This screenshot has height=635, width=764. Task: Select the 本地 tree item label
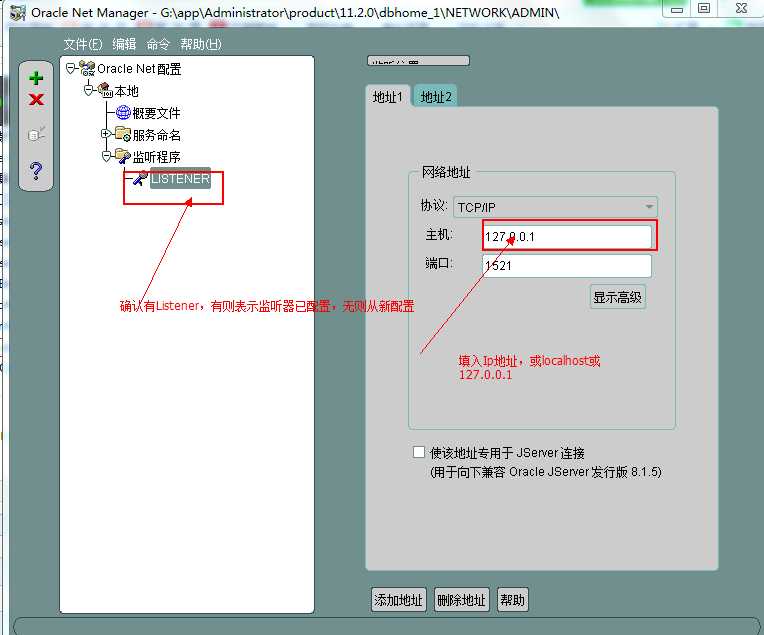[126, 91]
